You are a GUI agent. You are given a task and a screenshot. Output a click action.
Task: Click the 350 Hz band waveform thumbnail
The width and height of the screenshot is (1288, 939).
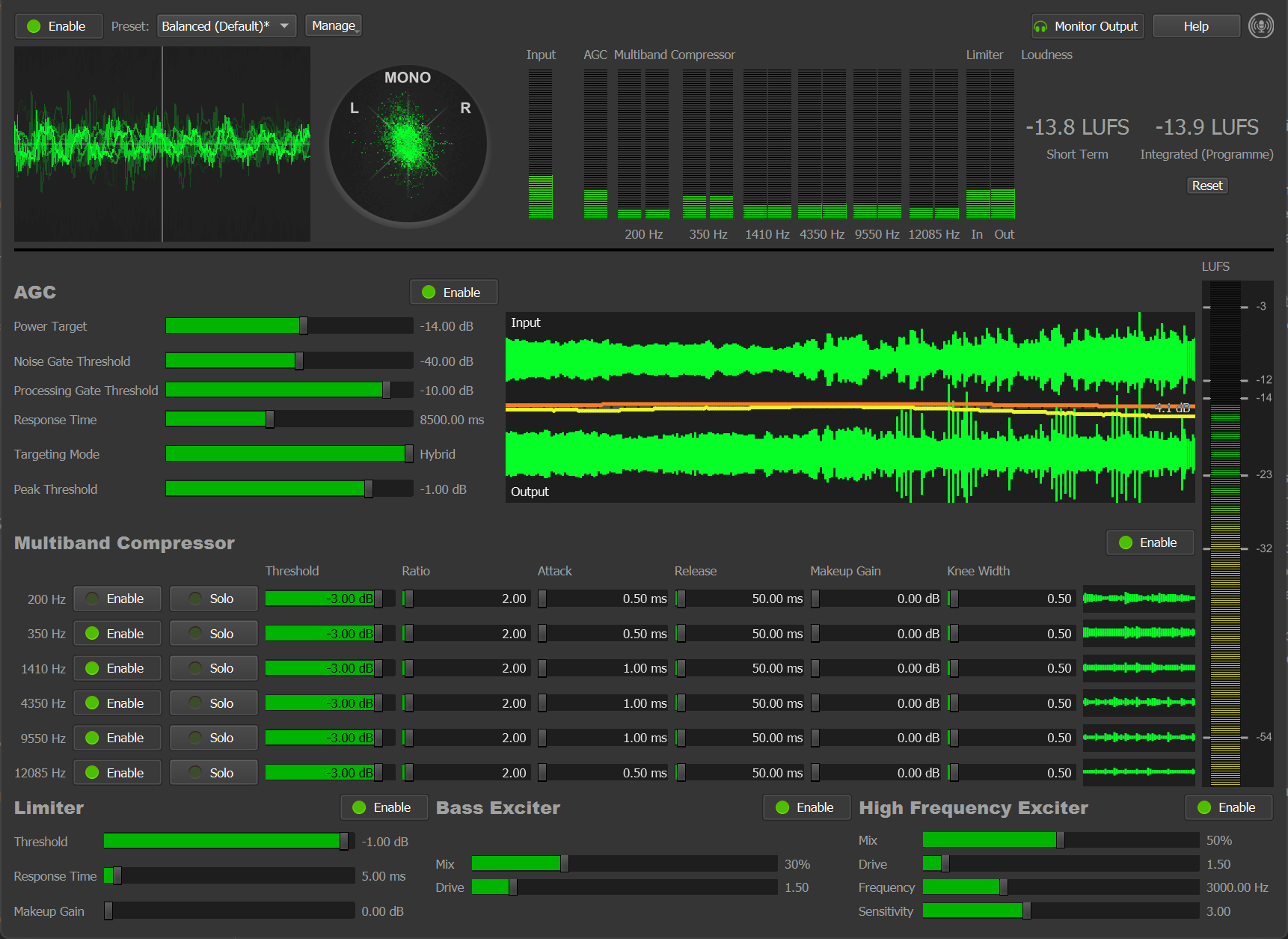1138,633
